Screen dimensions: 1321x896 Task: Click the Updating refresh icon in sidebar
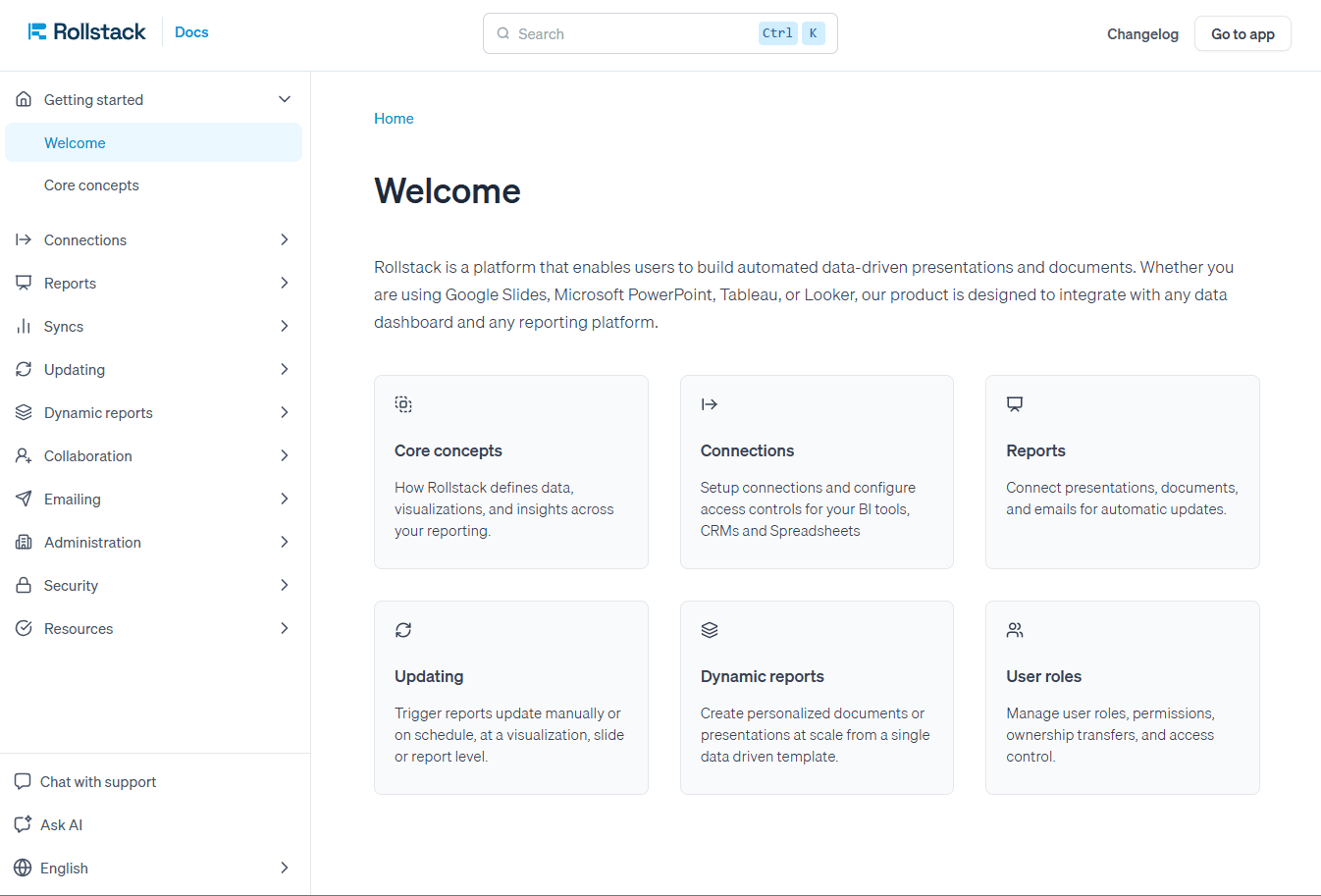(24, 369)
